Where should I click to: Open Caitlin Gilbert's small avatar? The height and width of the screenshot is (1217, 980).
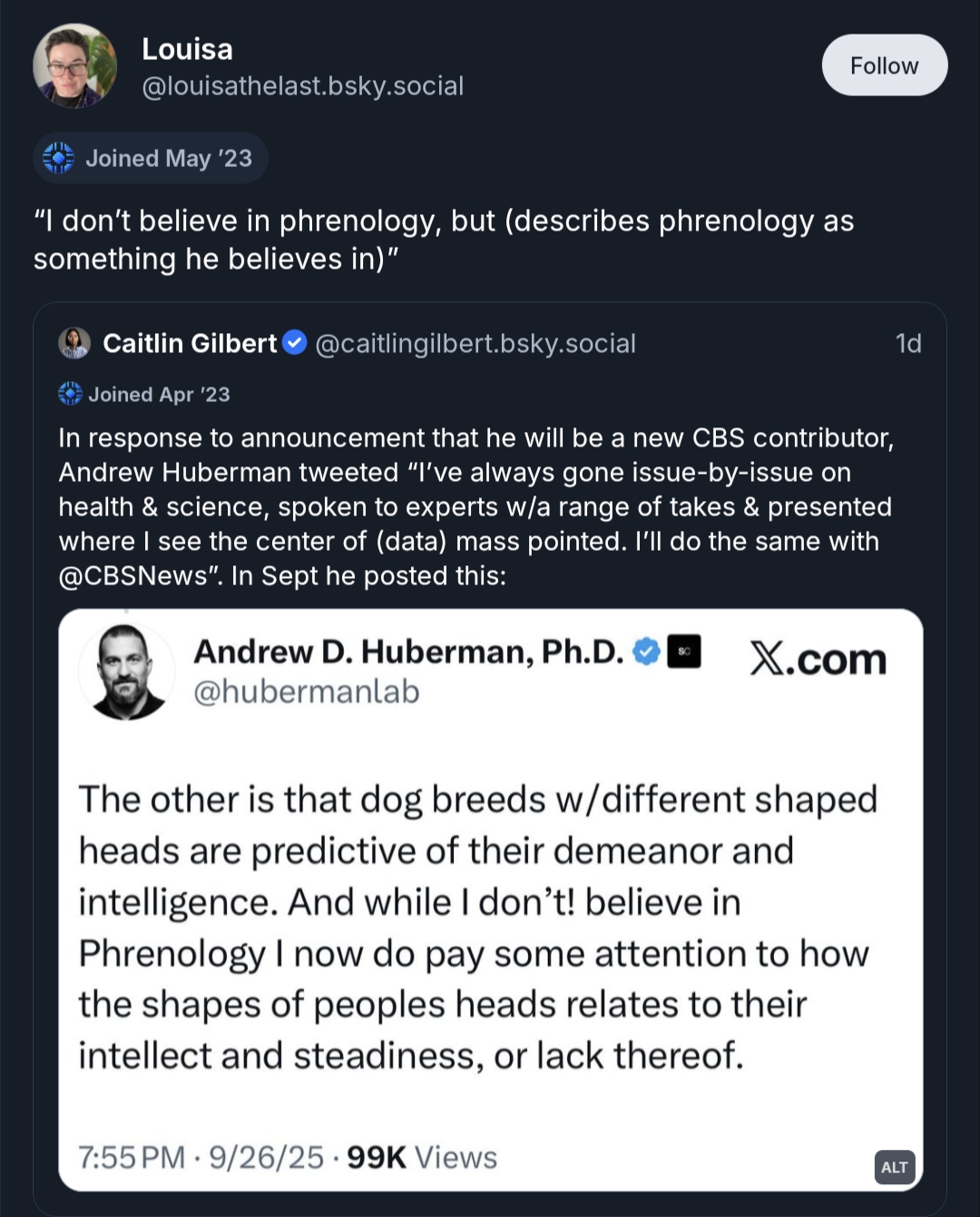click(x=74, y=343)
